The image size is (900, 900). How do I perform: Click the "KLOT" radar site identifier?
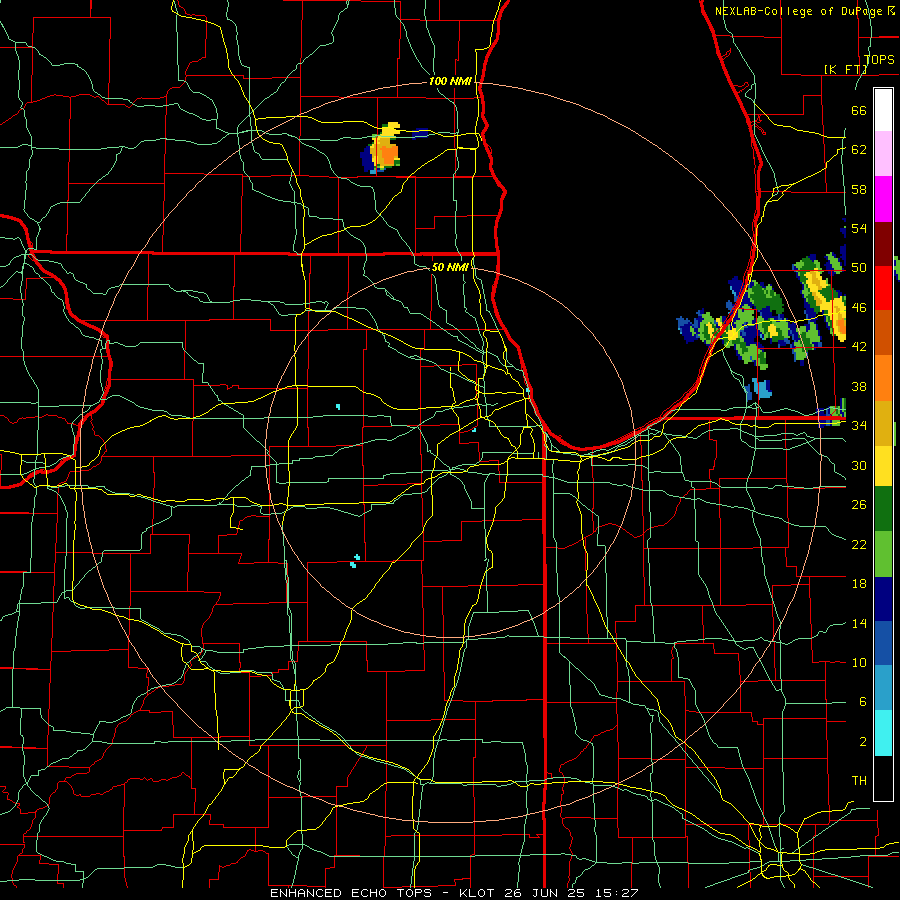[479, 893]
